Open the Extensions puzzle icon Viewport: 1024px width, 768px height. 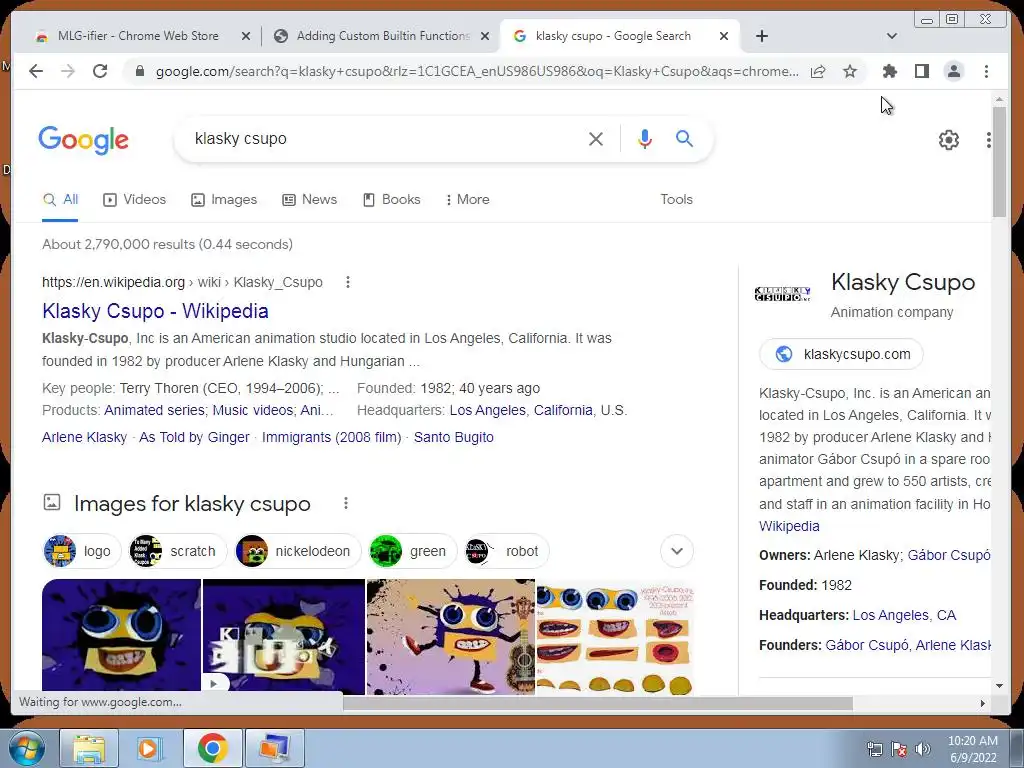point(889,71)
